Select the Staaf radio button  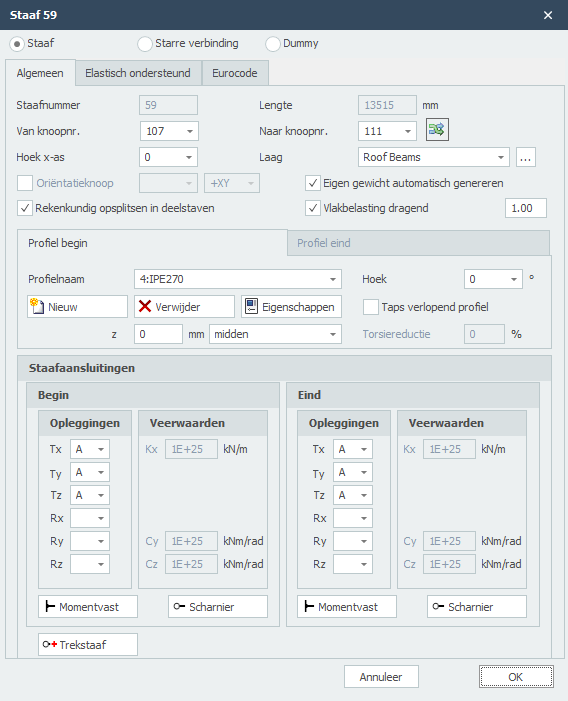[x=17, y=44]
